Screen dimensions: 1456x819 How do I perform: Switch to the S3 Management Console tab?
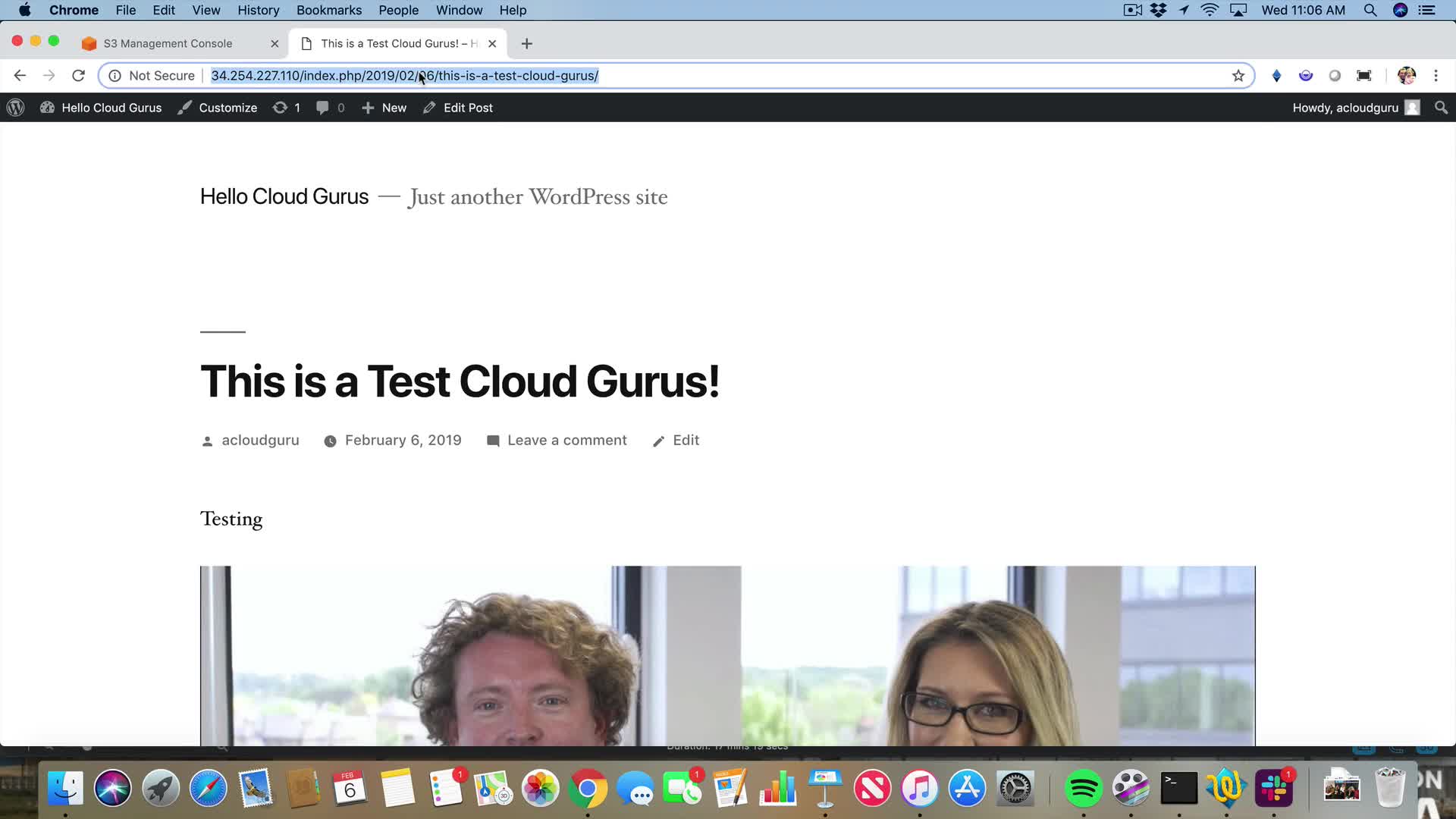point(168,43)
